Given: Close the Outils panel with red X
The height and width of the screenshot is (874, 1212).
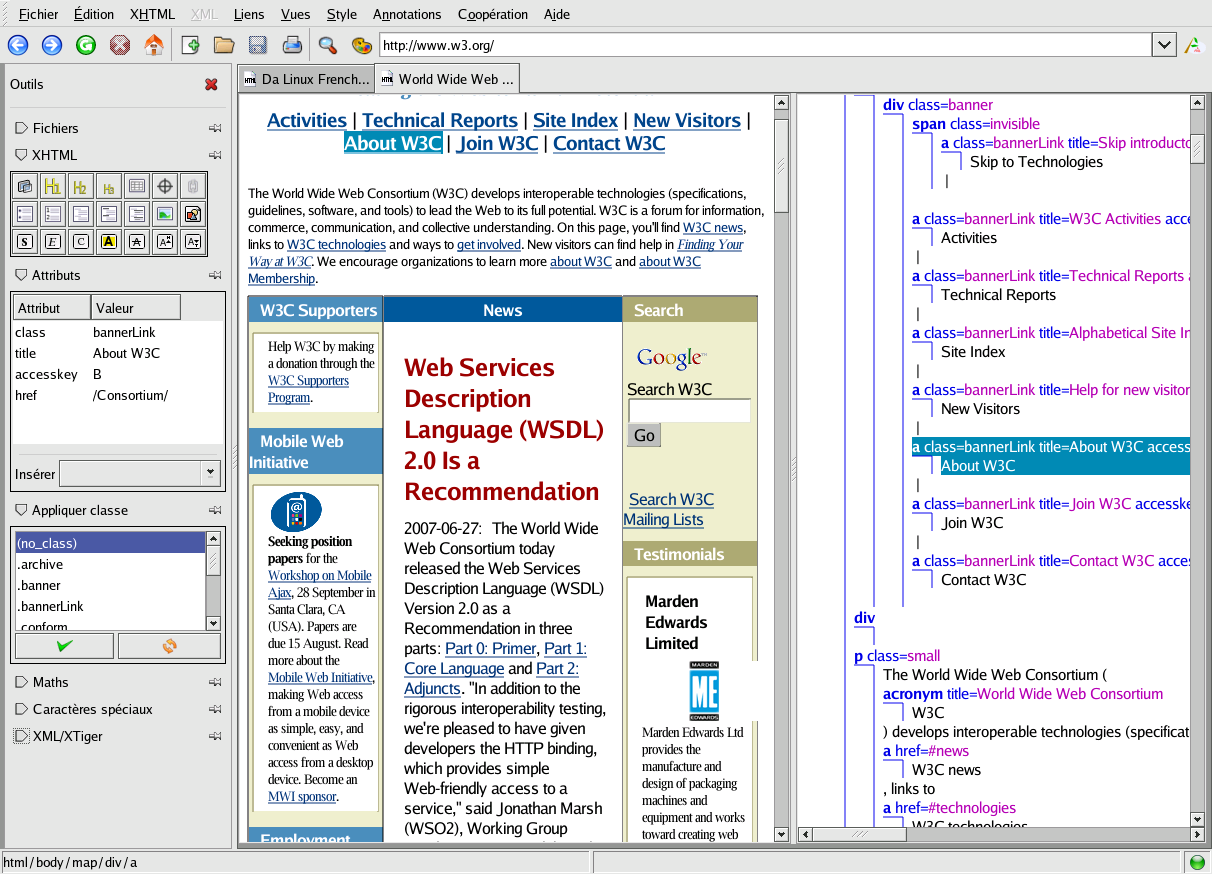Looking at the screenshot, I should 211,85.
